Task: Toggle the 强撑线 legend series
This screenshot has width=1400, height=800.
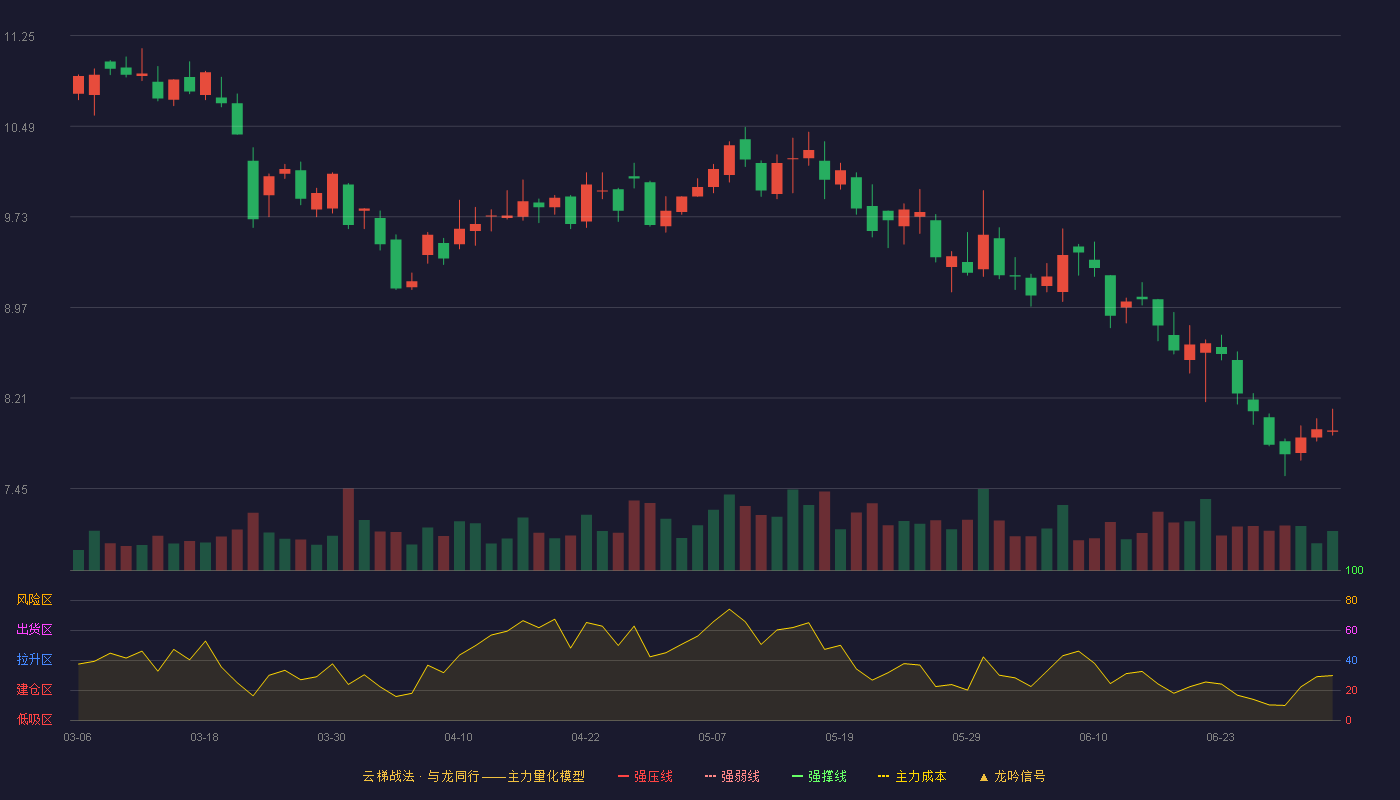Action: pyautogui.click(x=819, y=776)
